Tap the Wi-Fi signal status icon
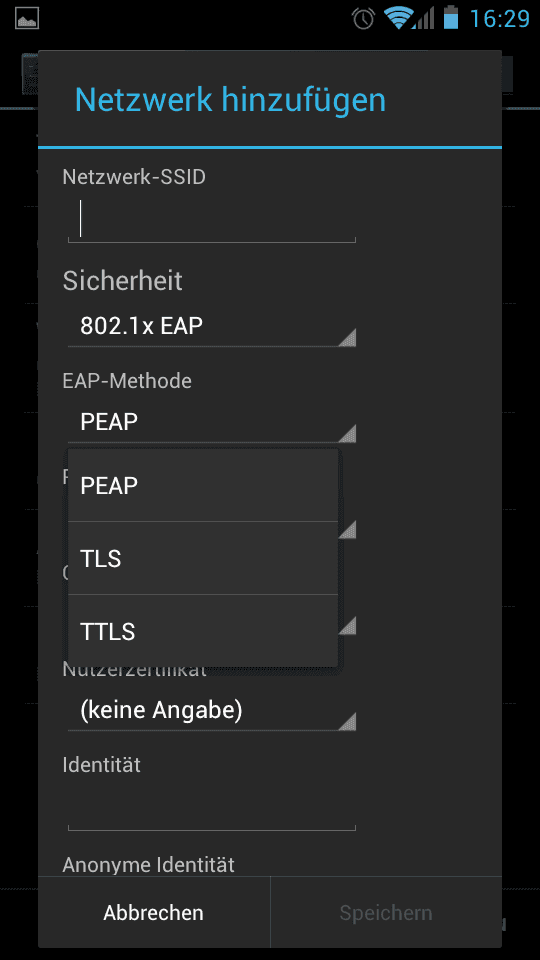 (x=399, y=18)
